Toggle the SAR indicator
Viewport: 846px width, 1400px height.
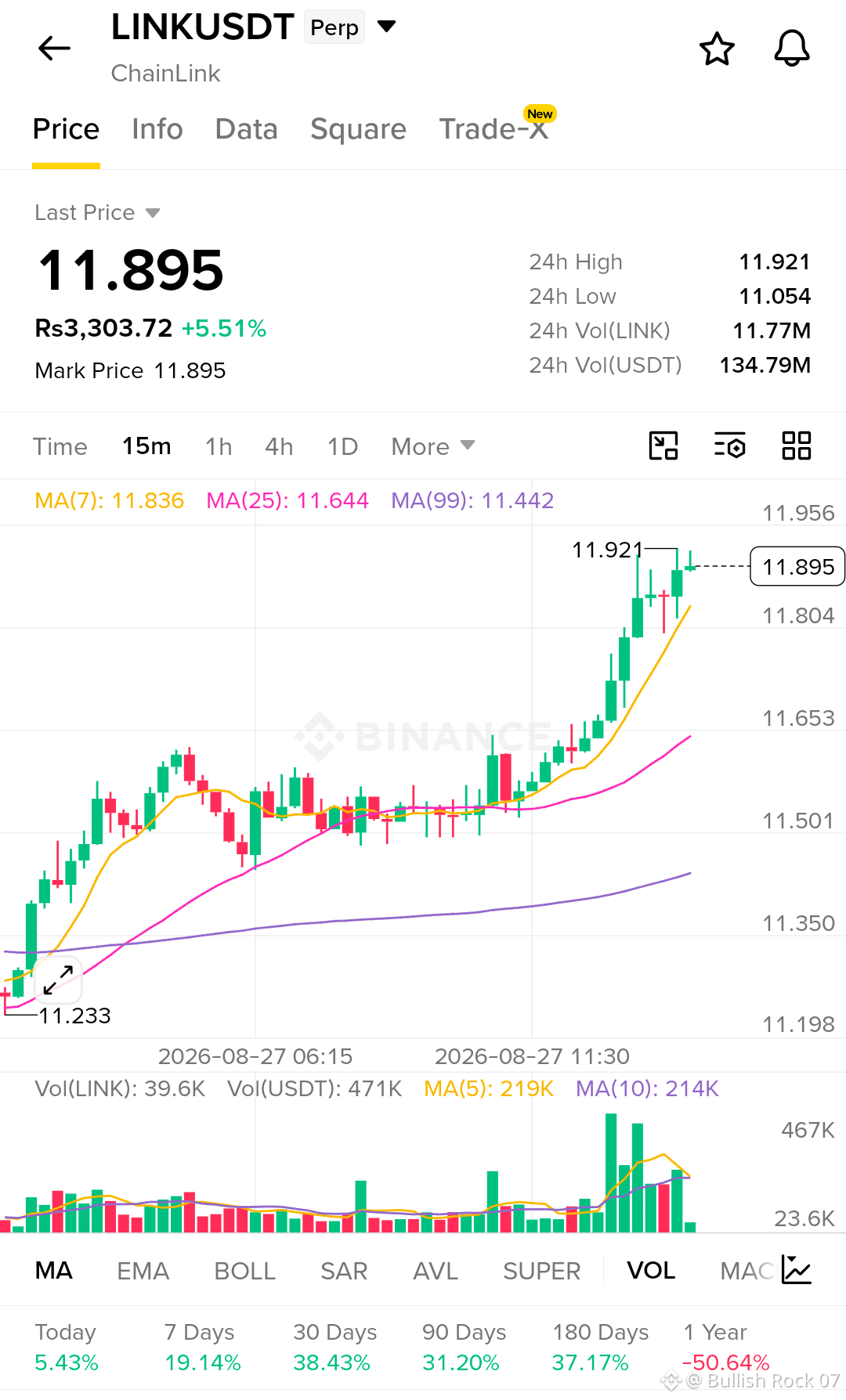click(x=344, y=1270)
